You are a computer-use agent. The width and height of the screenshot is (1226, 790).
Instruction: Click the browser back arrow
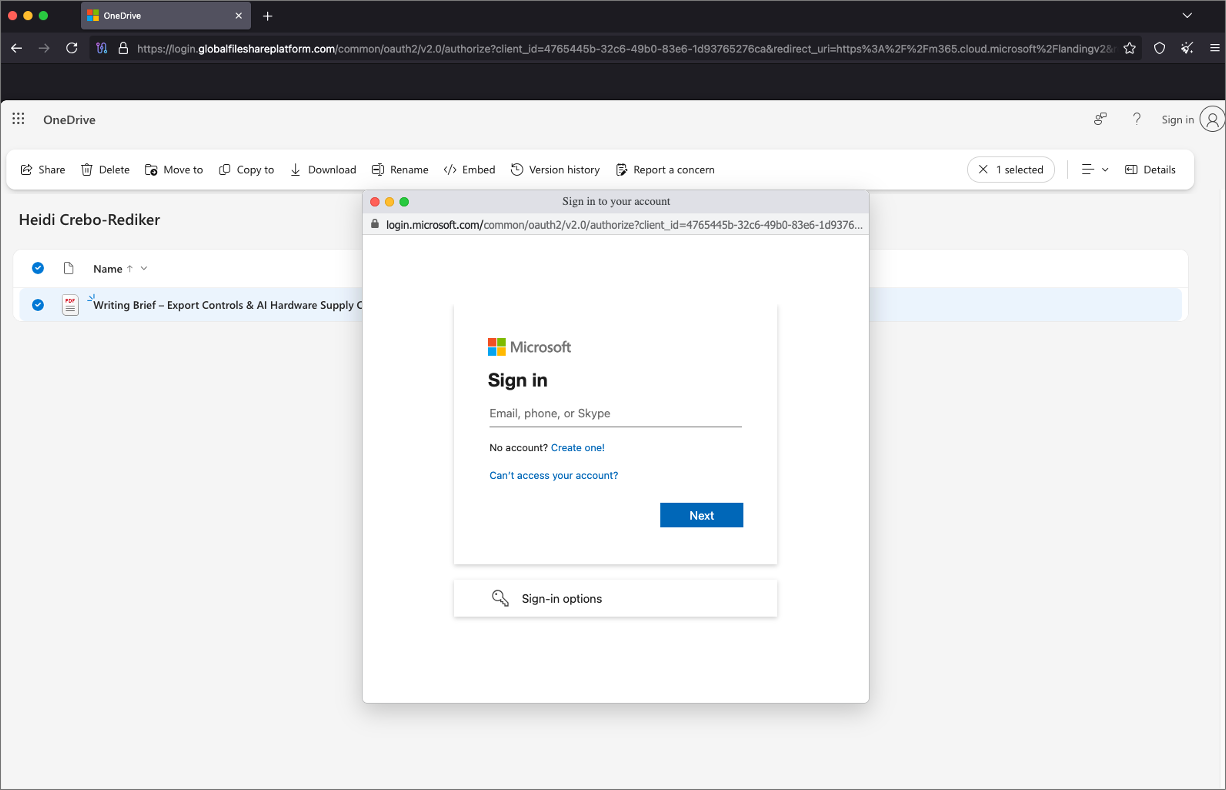(16, 48)
